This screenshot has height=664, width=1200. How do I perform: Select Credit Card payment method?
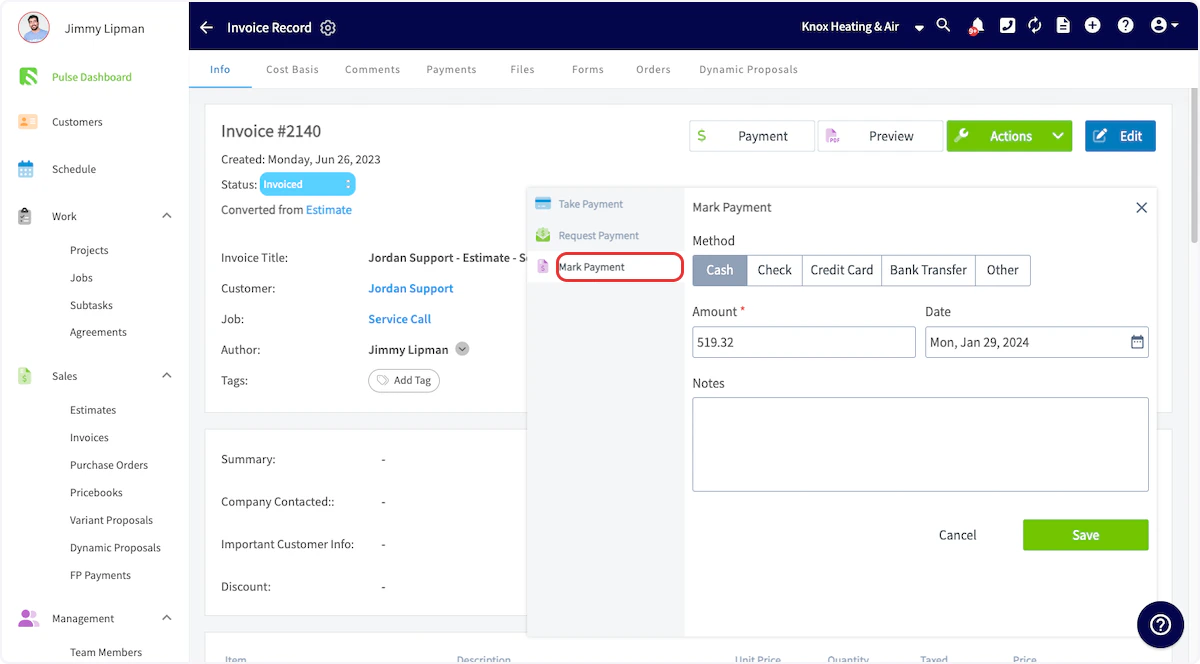842,270
